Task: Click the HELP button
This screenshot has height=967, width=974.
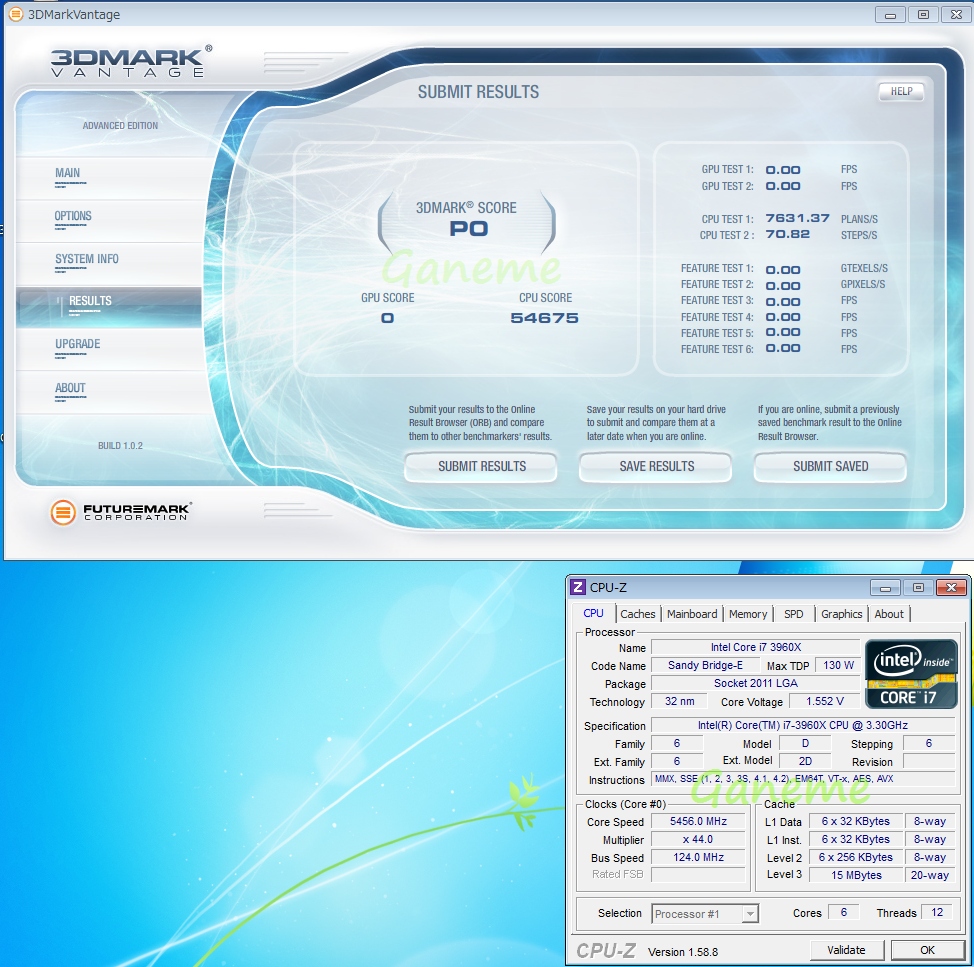Action: coord(901,92)
